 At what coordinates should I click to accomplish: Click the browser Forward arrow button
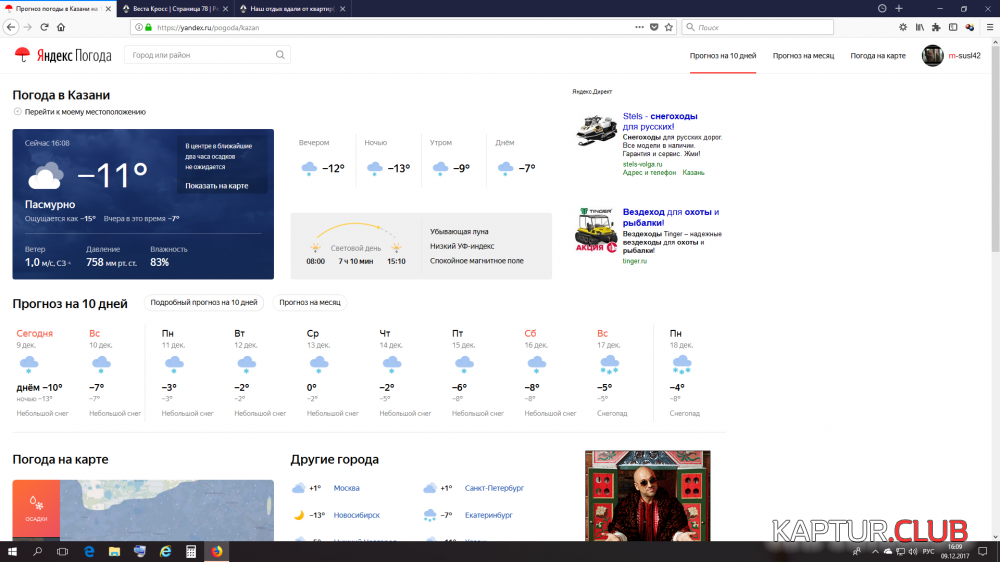coord(27,27)
